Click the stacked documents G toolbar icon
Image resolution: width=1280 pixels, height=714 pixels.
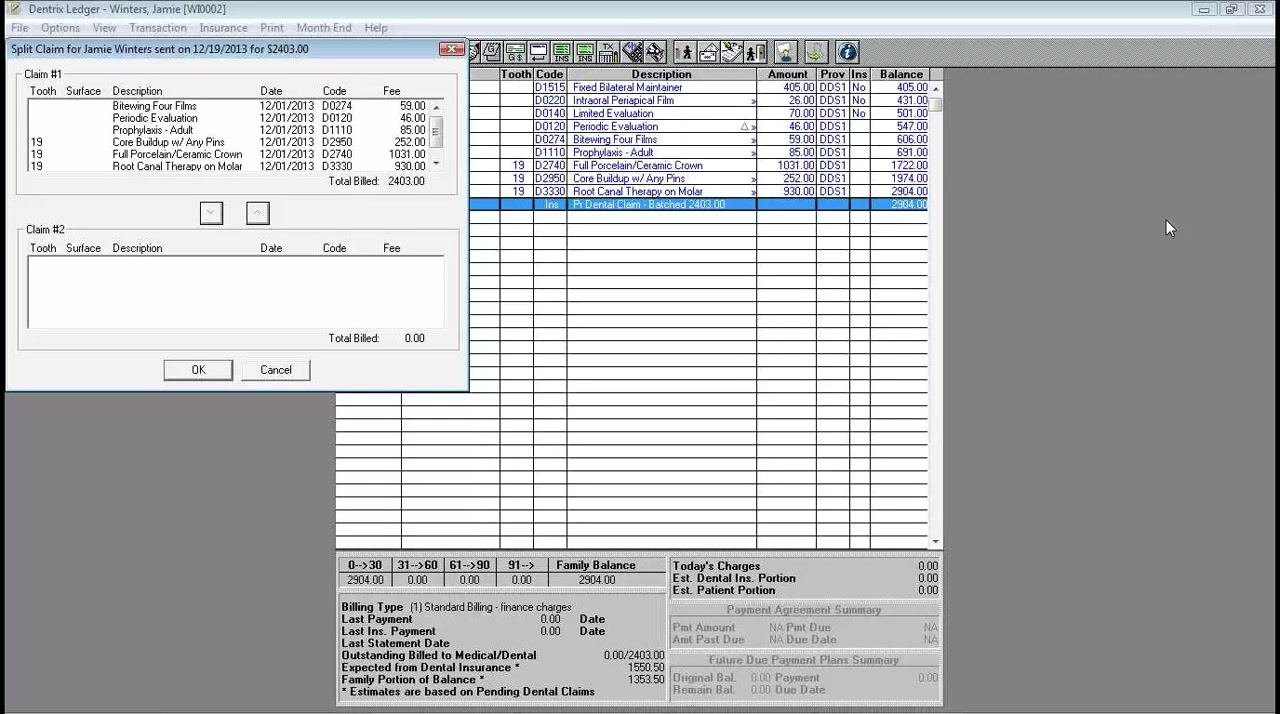coord(491,52)
